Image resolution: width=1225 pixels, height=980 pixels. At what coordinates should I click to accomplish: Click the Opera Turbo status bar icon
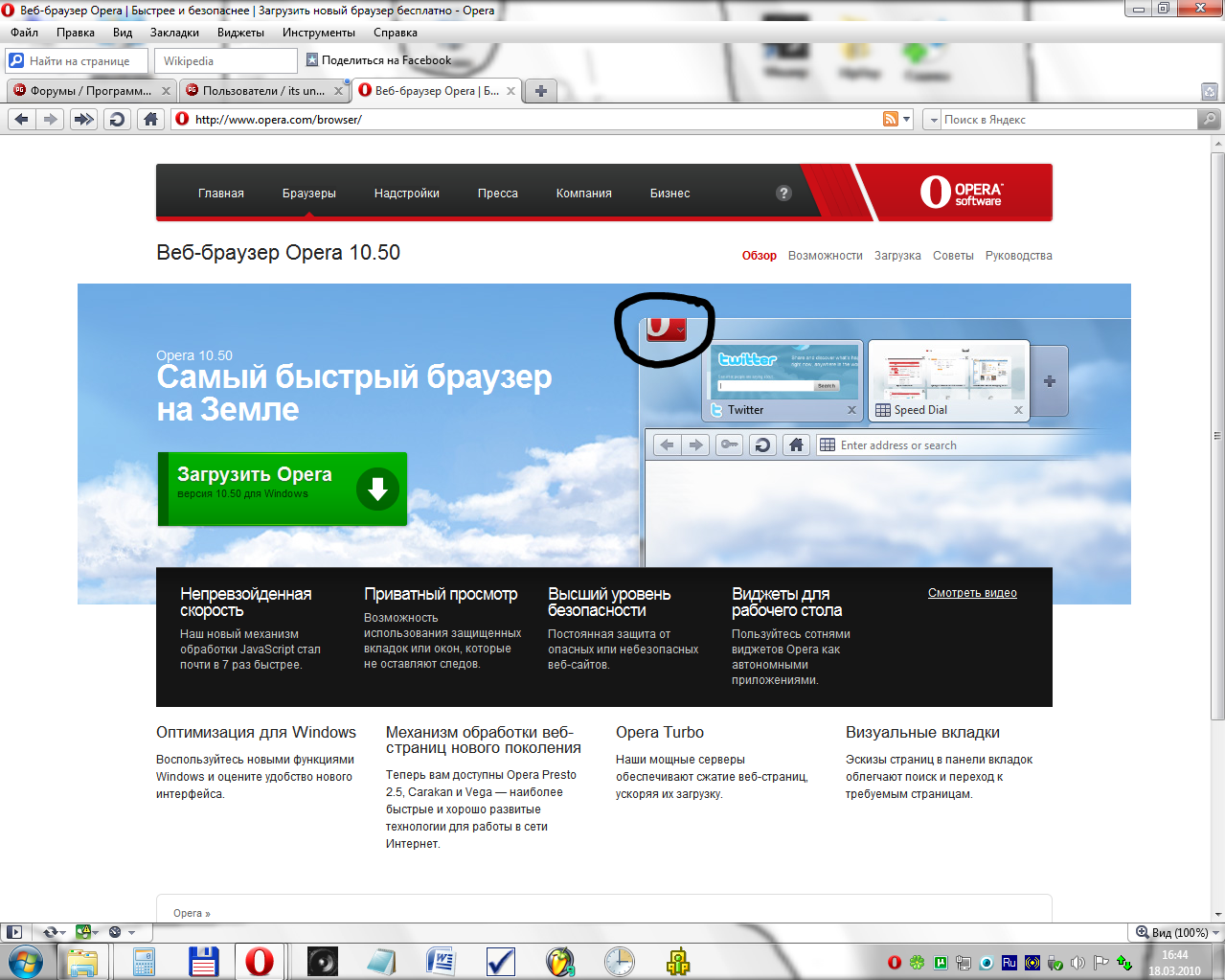click(x=115, y=932)
